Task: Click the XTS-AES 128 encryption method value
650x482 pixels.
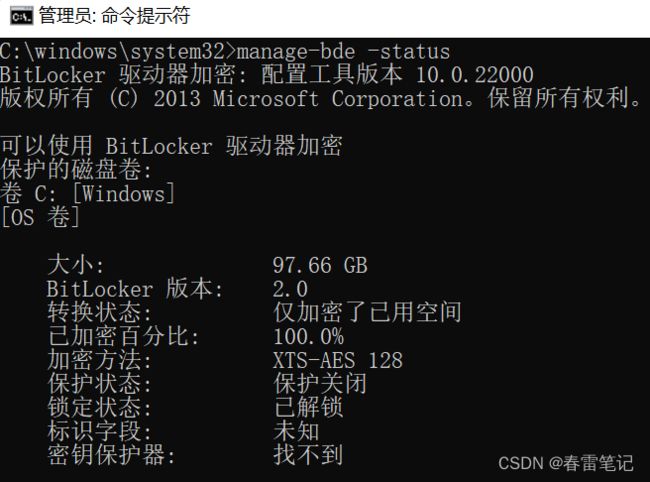Action: pyautogui.click(x=338, y=360)
